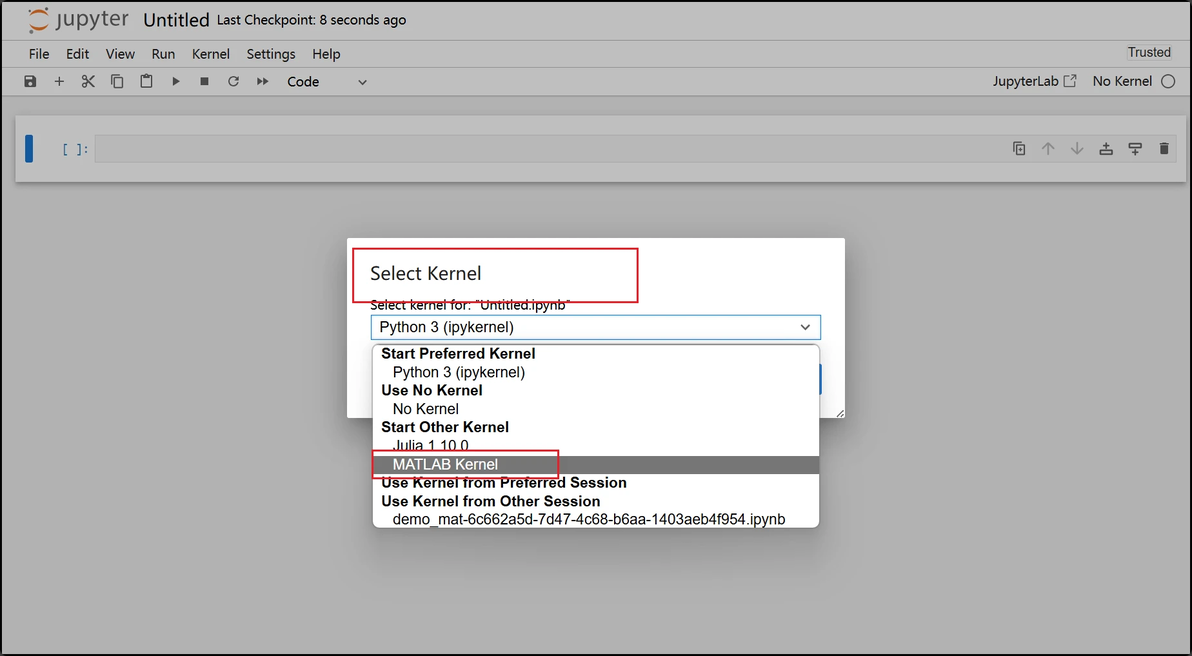Image resolution: width=1192 pixels, height=656 pixels.
Task: Choose MATLAB Kernel from the list
Action: 445,464
